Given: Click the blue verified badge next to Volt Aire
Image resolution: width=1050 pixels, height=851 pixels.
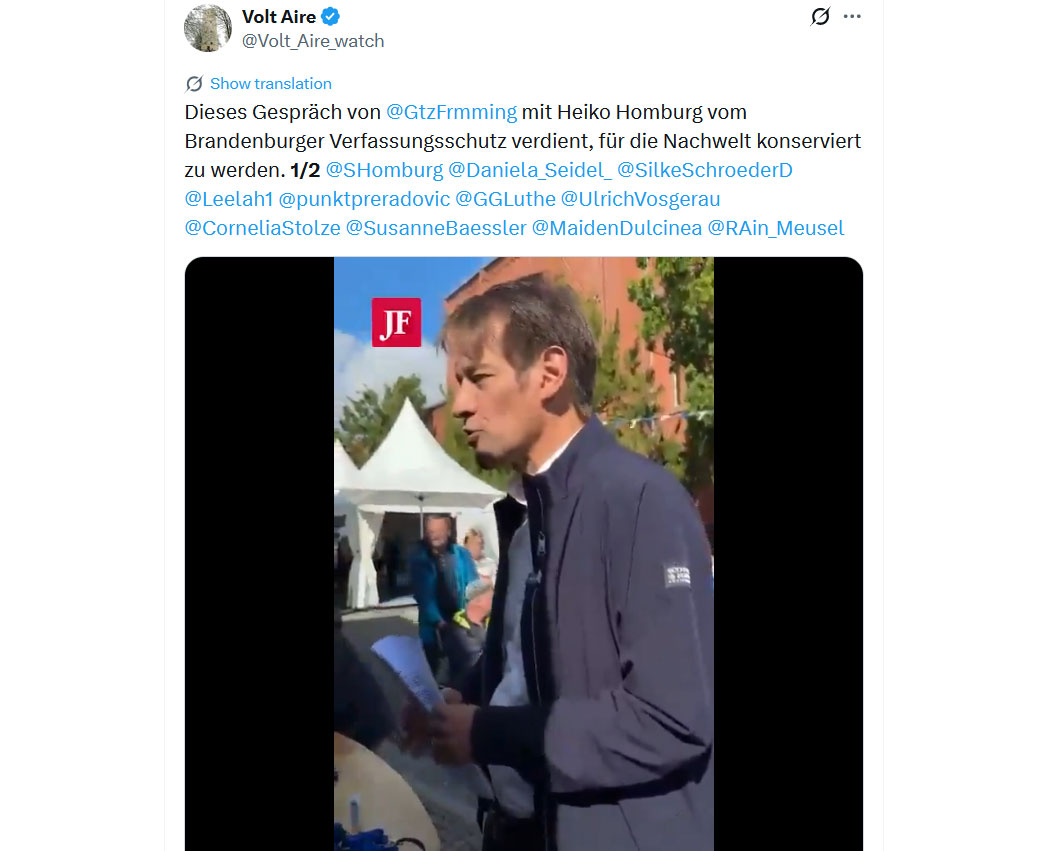Looking at the screenshot, I should 331,16.
